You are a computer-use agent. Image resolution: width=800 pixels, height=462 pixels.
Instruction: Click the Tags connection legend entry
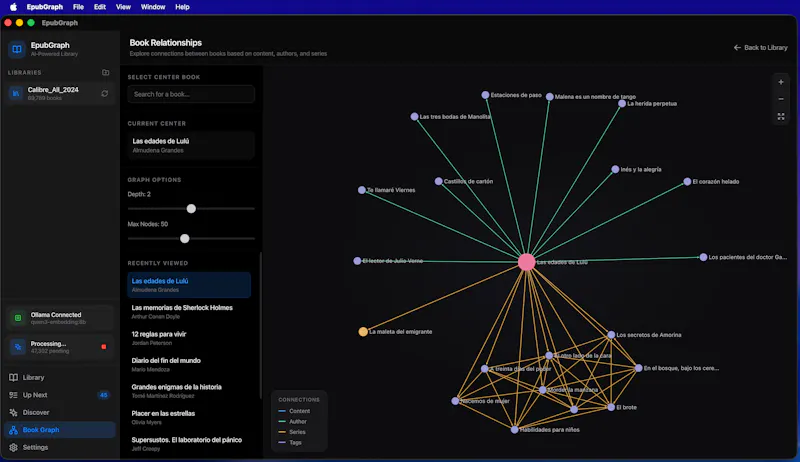click(290, 443)
